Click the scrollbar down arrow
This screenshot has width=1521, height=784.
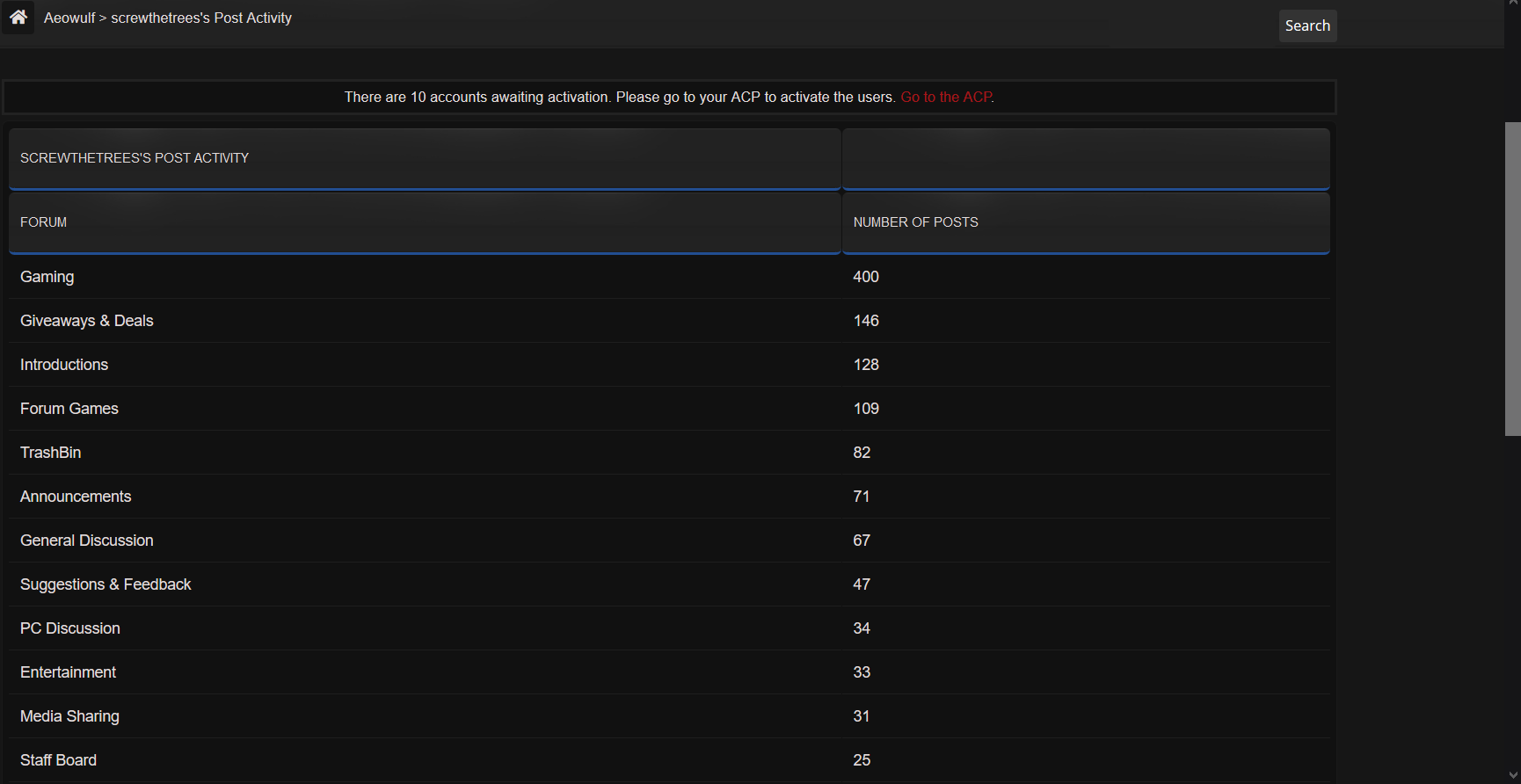[1512, 775]
